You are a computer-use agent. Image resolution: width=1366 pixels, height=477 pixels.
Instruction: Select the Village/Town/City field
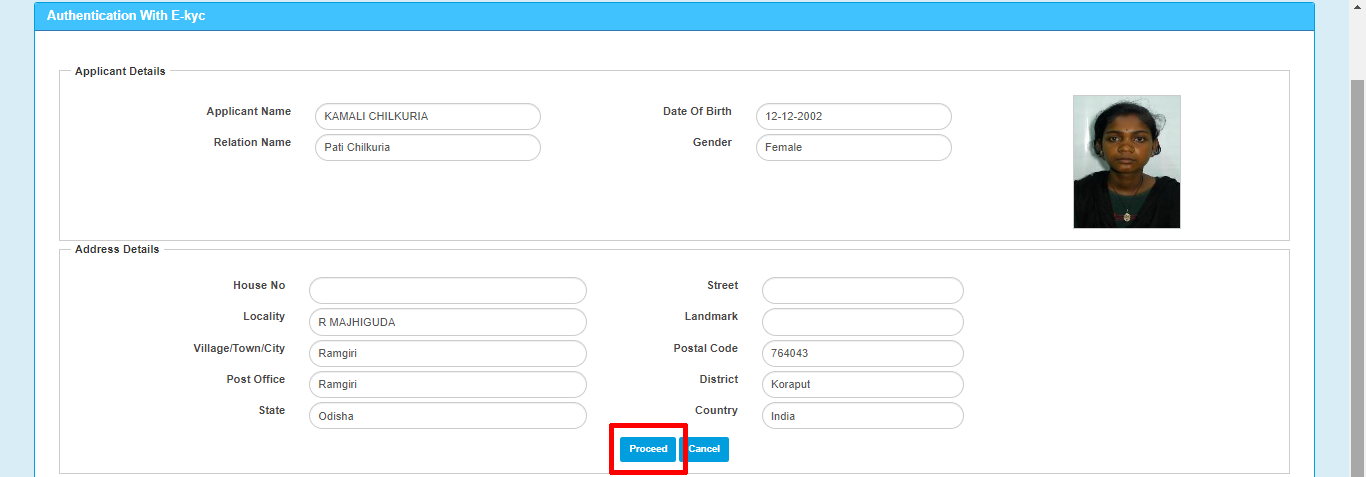click(x=448, y=353)
